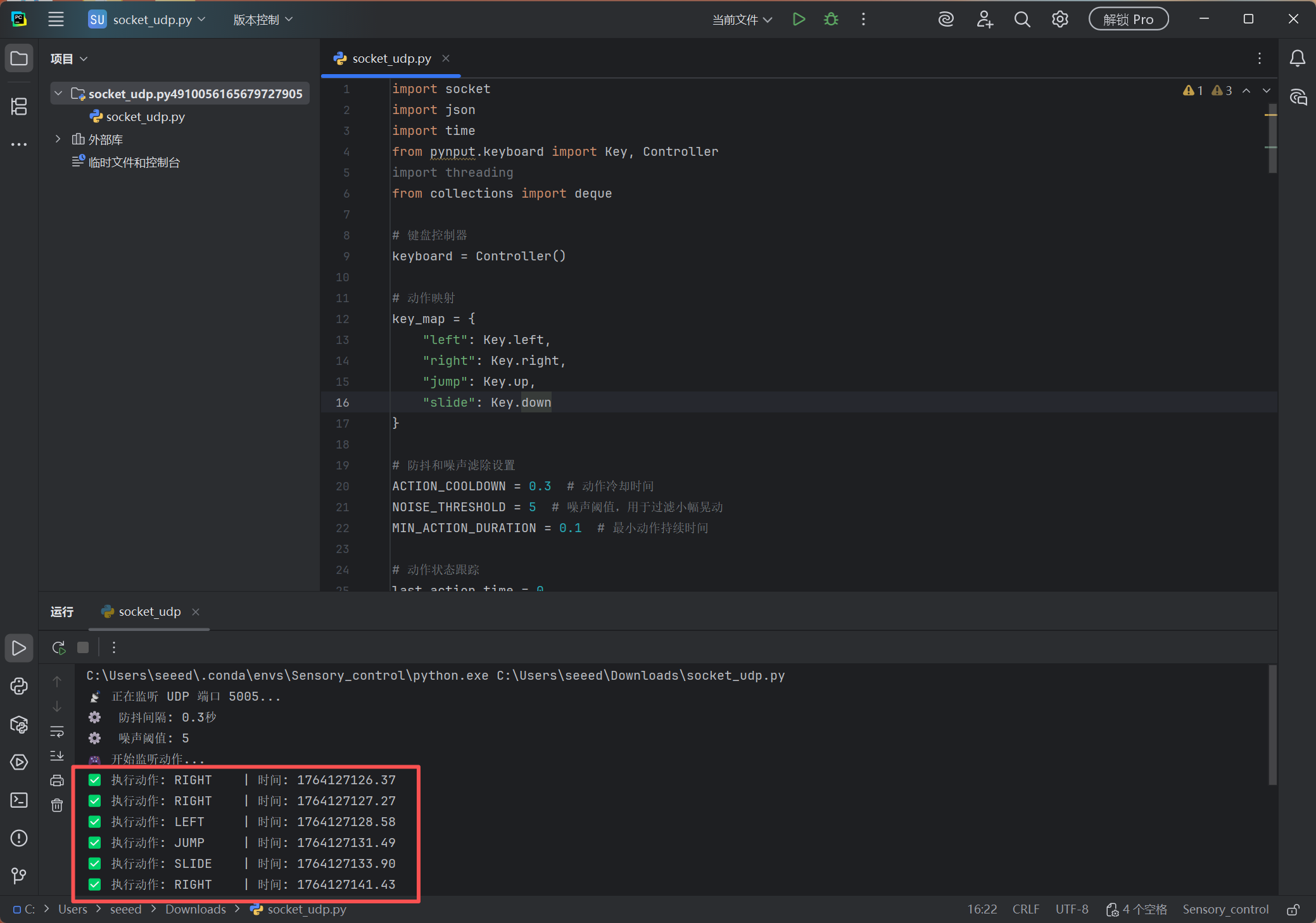The height and width of the screenshot is (923, 1316).
Task: Clear the run console with the trash icon
Action: pos(57,805)
